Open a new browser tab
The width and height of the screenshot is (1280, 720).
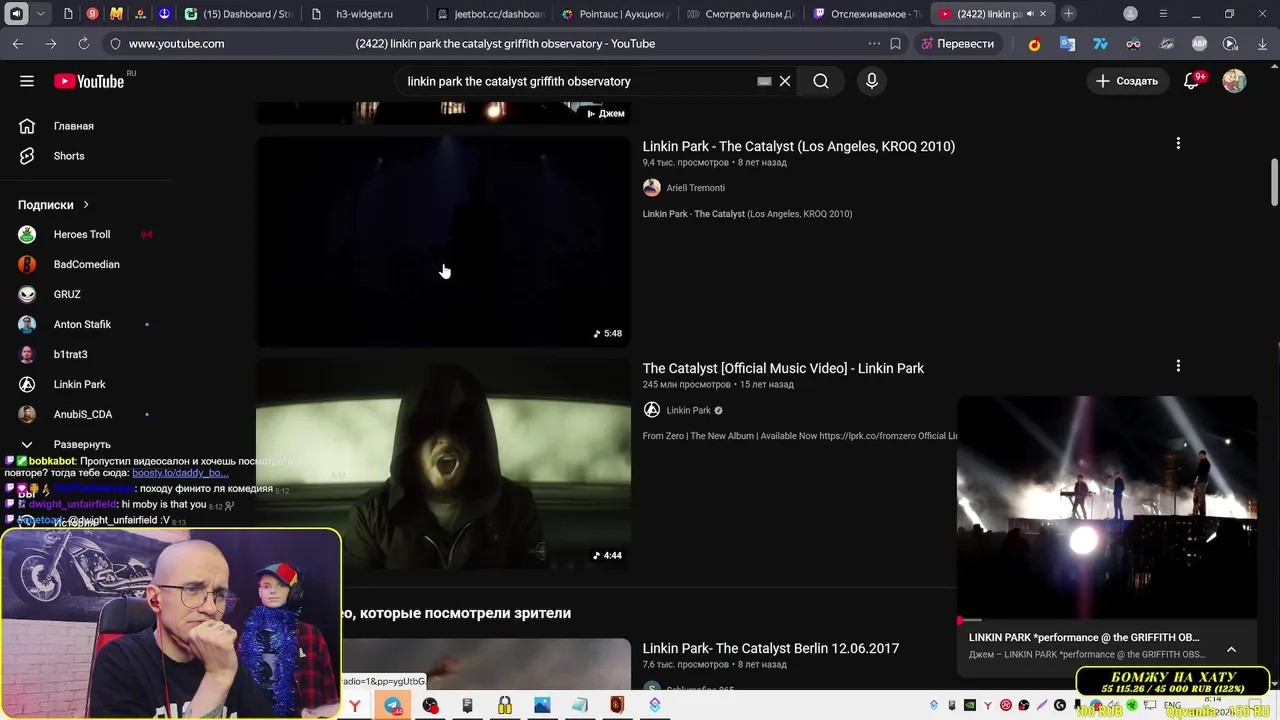point(1069,14)
